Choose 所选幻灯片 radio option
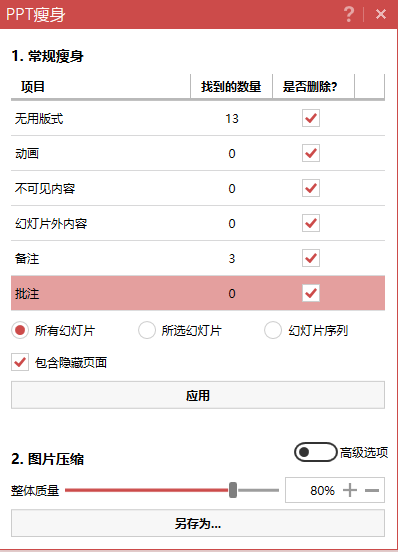398x552 pixels. [x=147, y=330]
